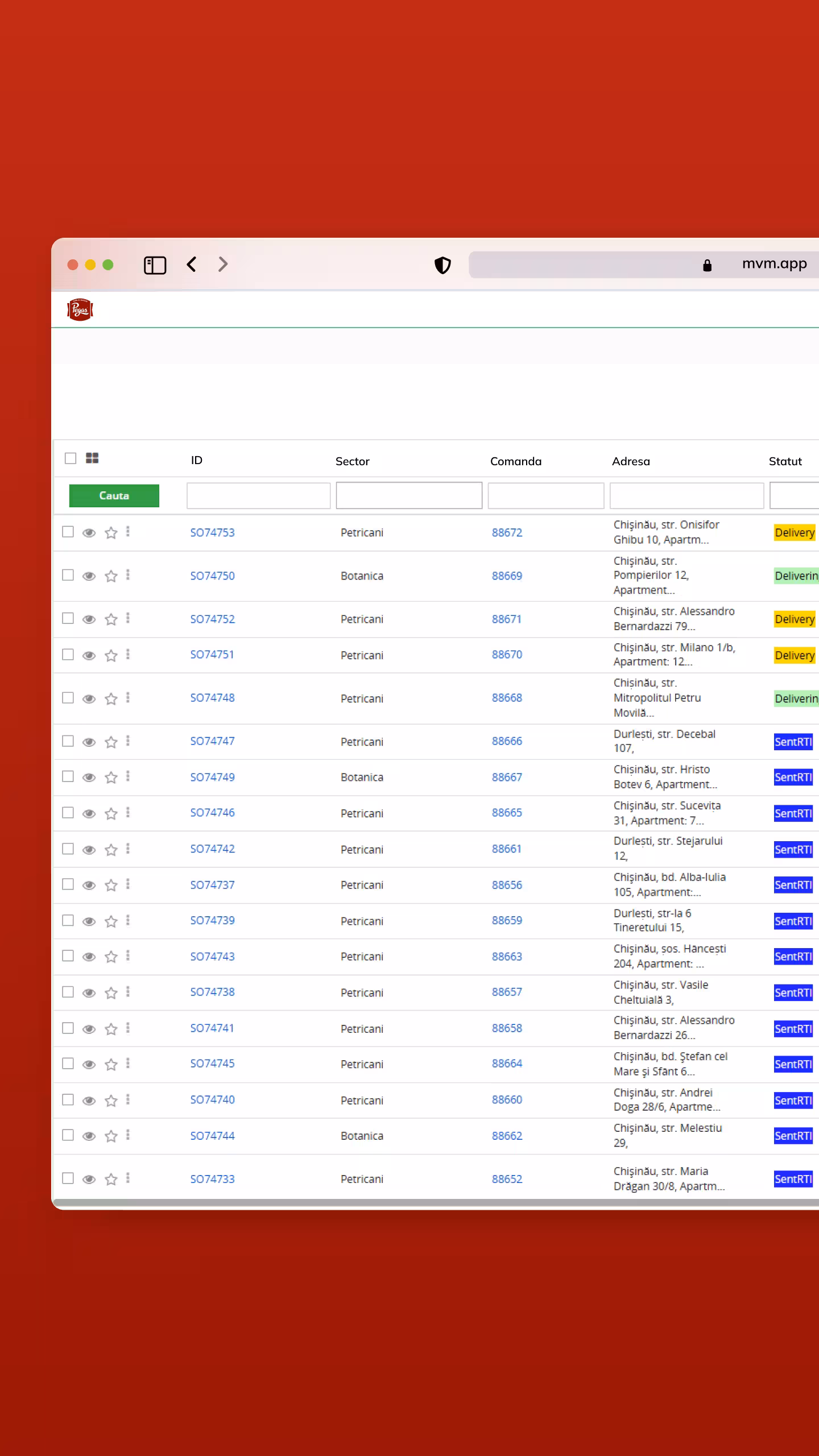The width and height of the screenshot is (819, 1456).
Task: Click the privacy shield icon
Action: [442, 265]
